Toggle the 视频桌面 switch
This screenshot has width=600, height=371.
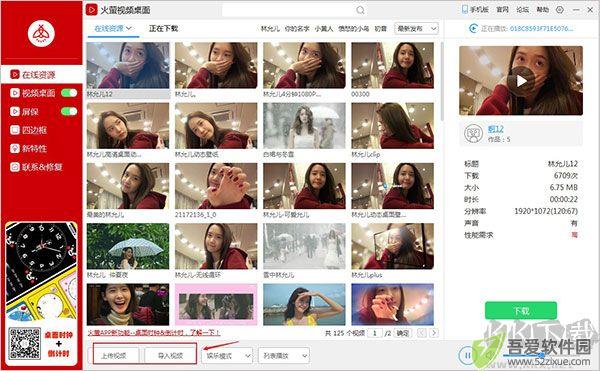69,93
